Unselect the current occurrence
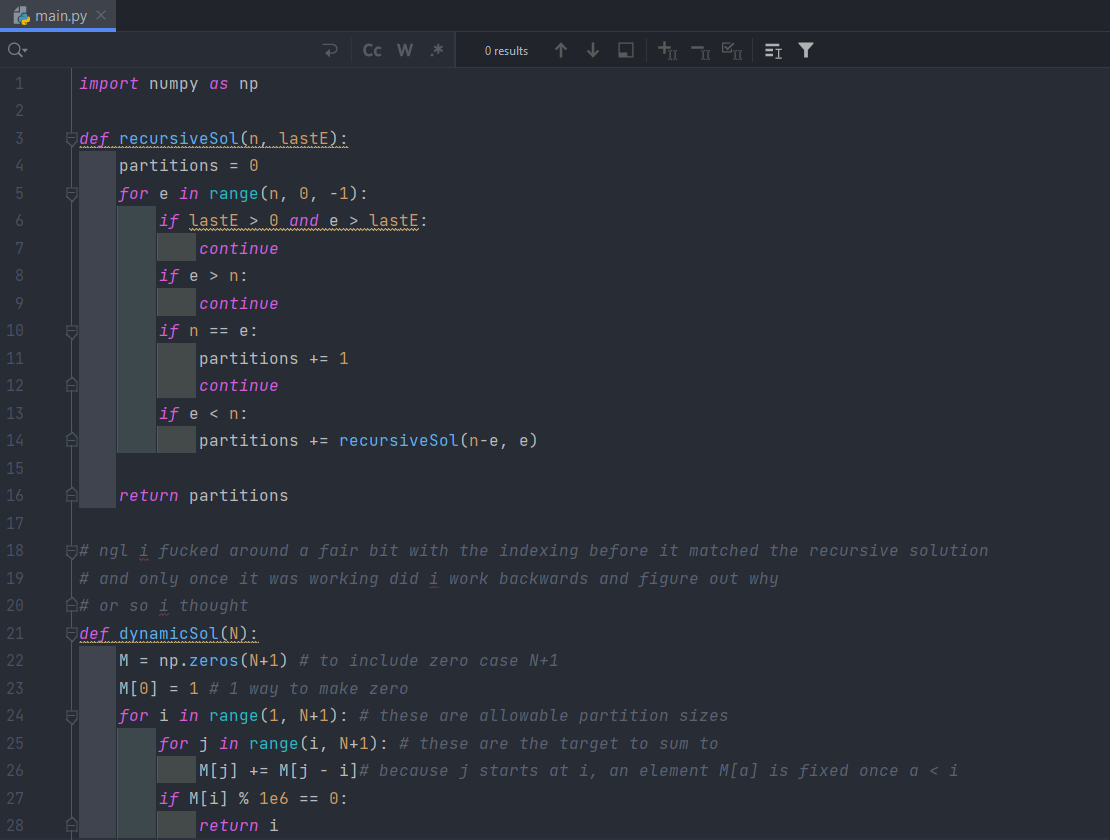 700,50
